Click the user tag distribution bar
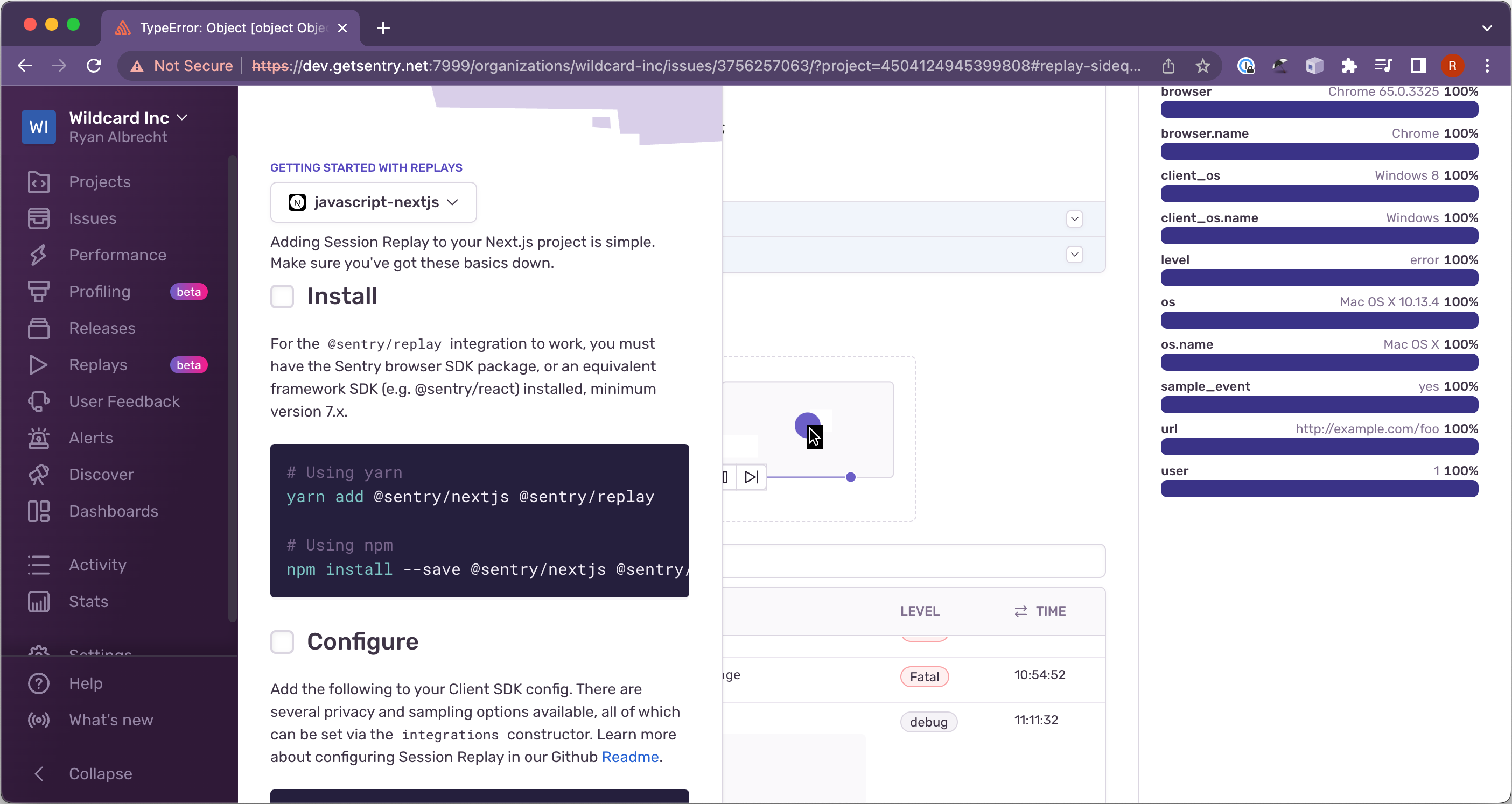1512x804 pixels. 1319,489
